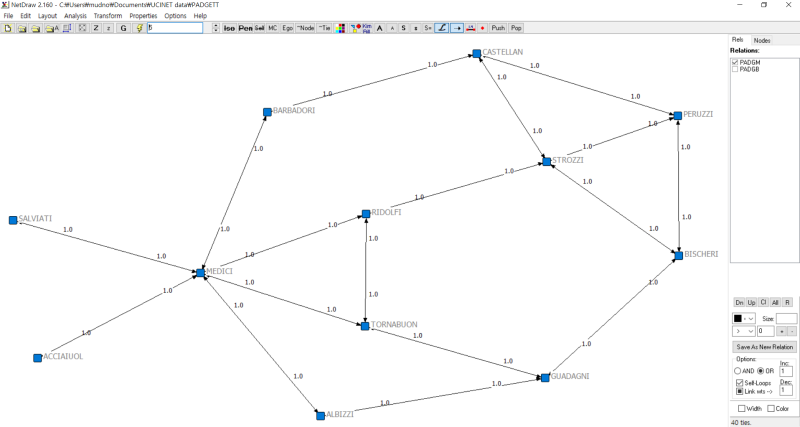Click the small z zoom icon
800x427 pixels.
(x=108, y=28)
